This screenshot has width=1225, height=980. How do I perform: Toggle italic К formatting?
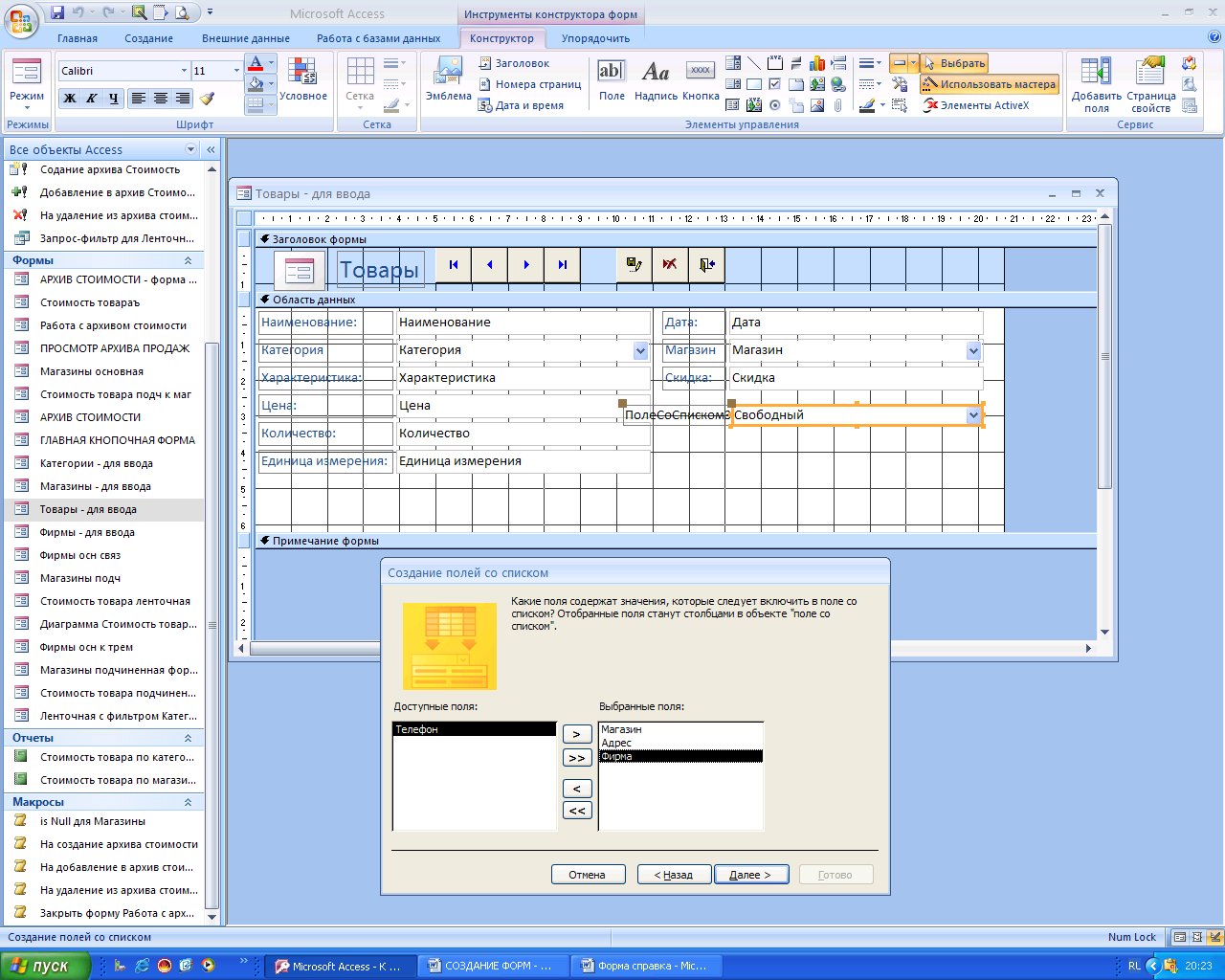click(91, 98)
